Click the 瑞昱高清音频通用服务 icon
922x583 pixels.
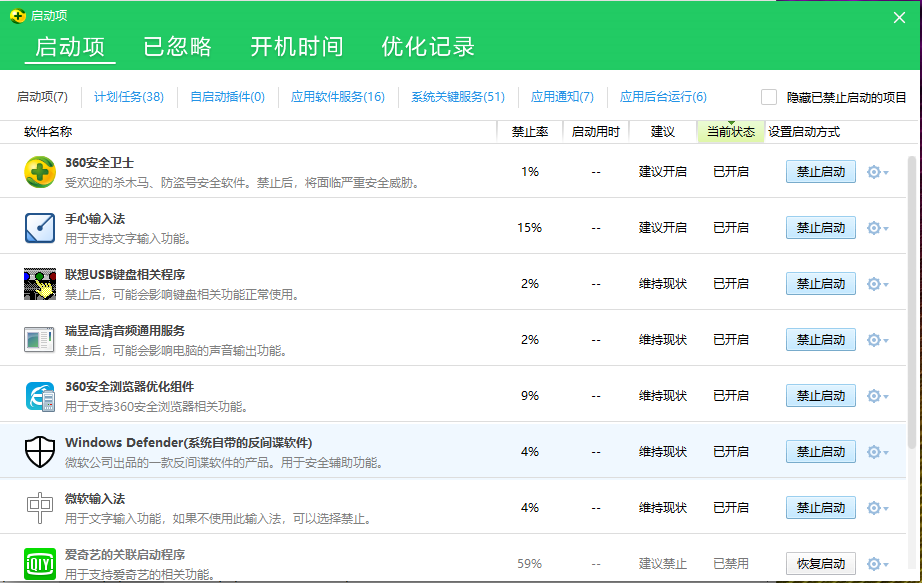[x=39, y=339]
